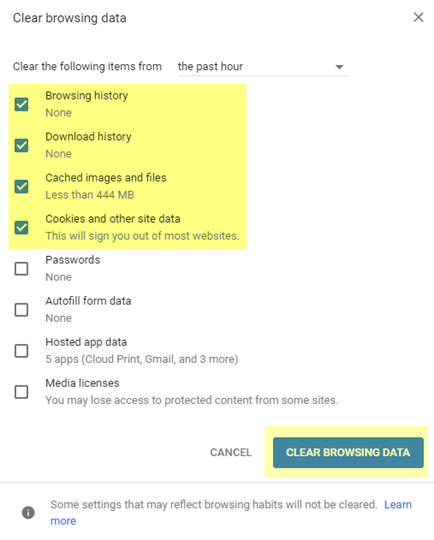Uncheck Cookies and other site data

21,228
